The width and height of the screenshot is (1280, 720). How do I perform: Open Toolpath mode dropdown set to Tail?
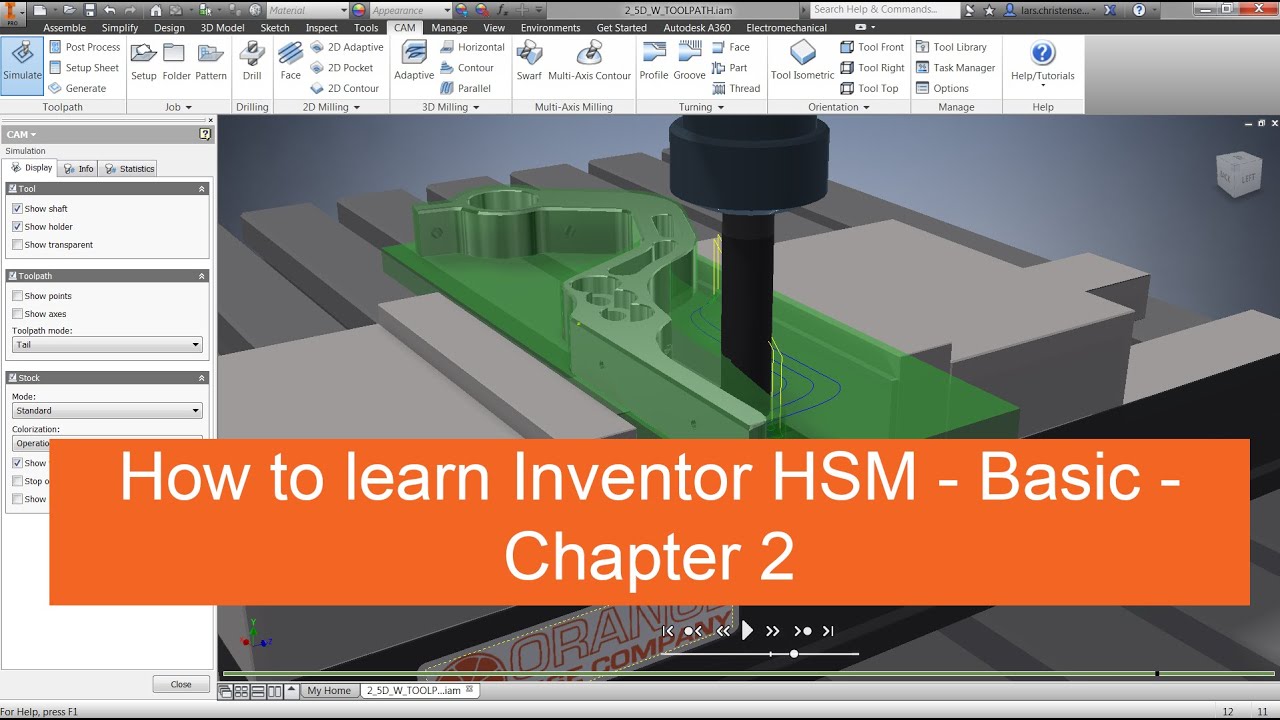107,345
